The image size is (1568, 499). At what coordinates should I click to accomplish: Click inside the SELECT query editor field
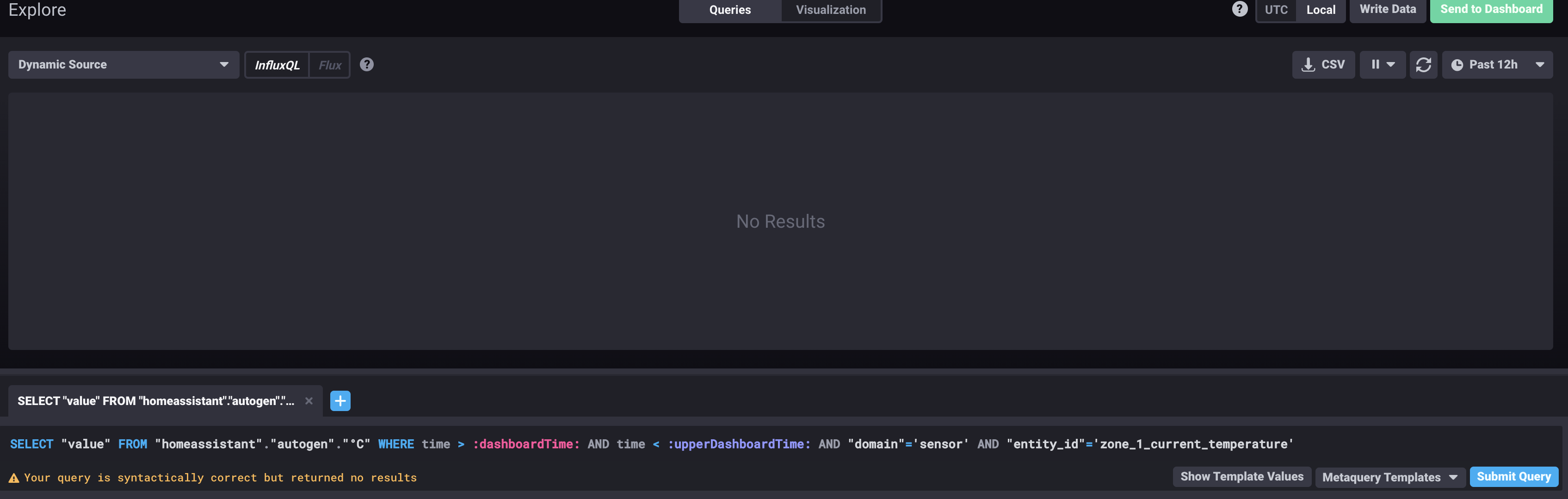609,443
